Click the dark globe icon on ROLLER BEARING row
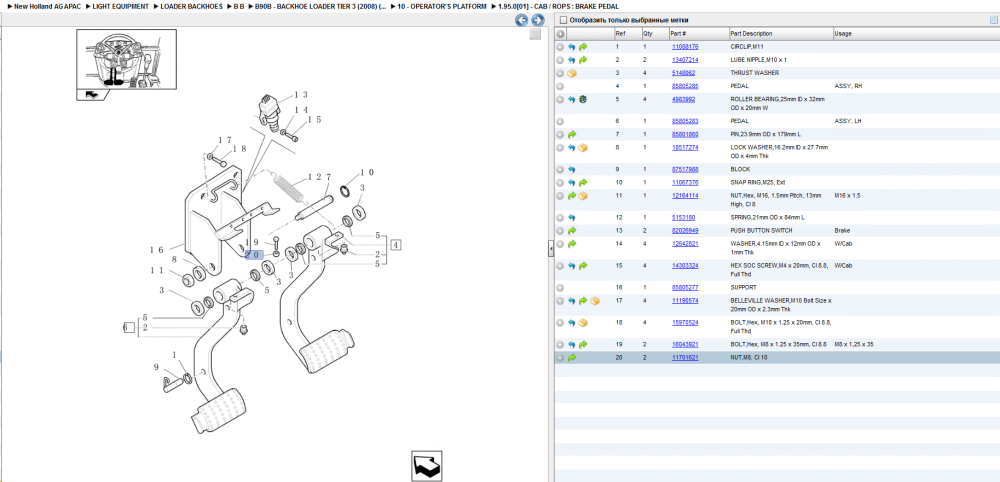Image resolution: width=1000 pixels, height=482 pixels. pyautogui.click(x=583, y=99)
